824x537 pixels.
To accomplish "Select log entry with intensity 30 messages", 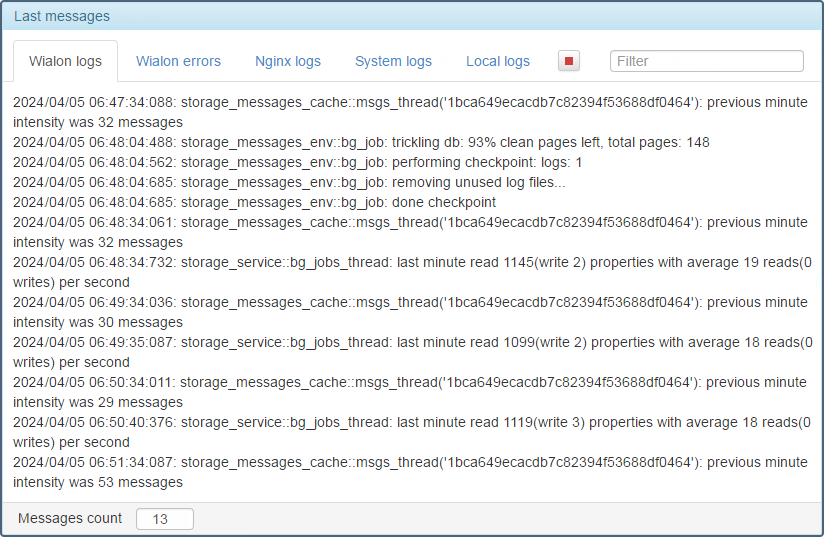I will tap(410, 312).
